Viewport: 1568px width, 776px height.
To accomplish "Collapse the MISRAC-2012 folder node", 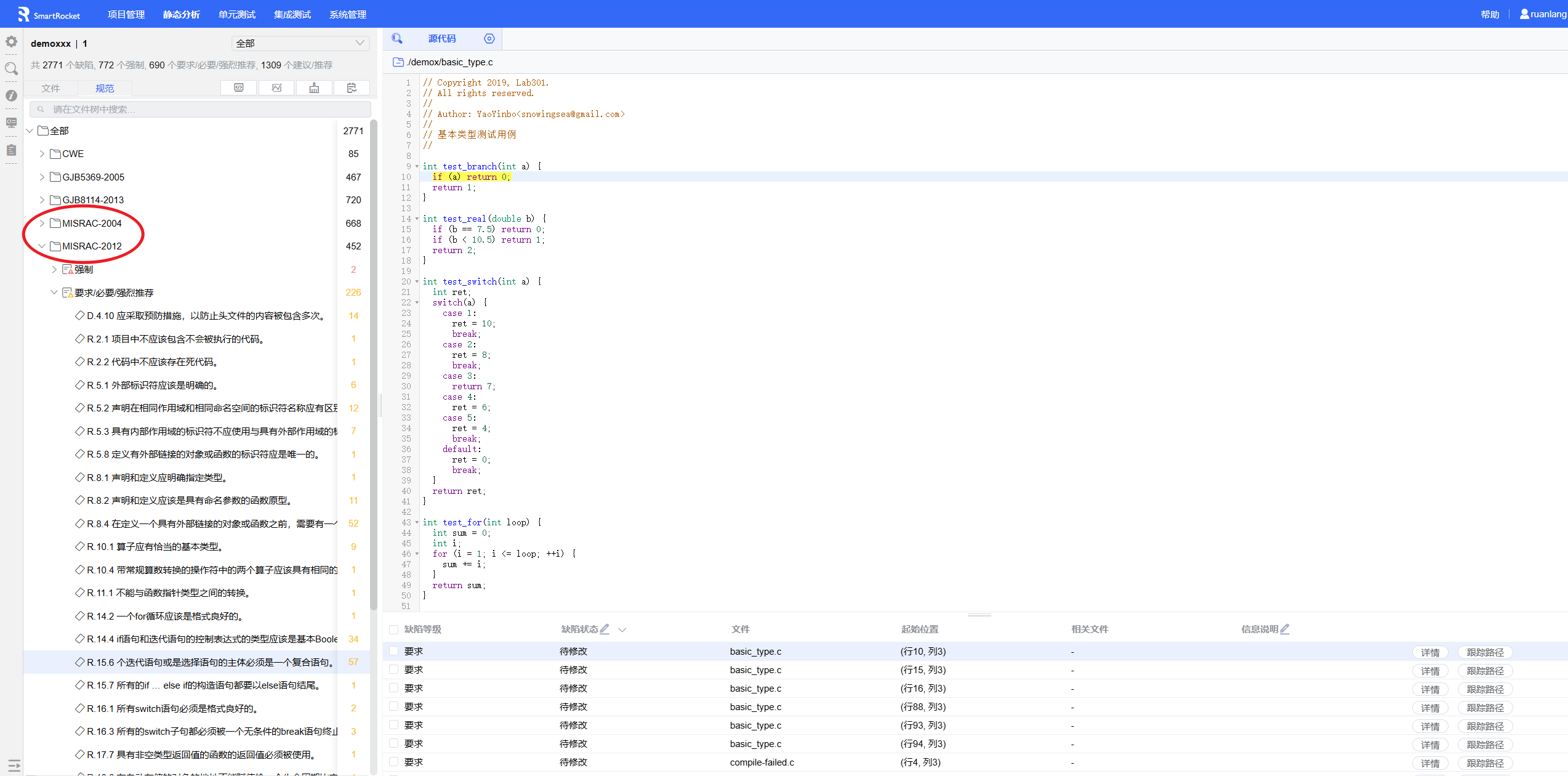I will [x=42, y=246].
